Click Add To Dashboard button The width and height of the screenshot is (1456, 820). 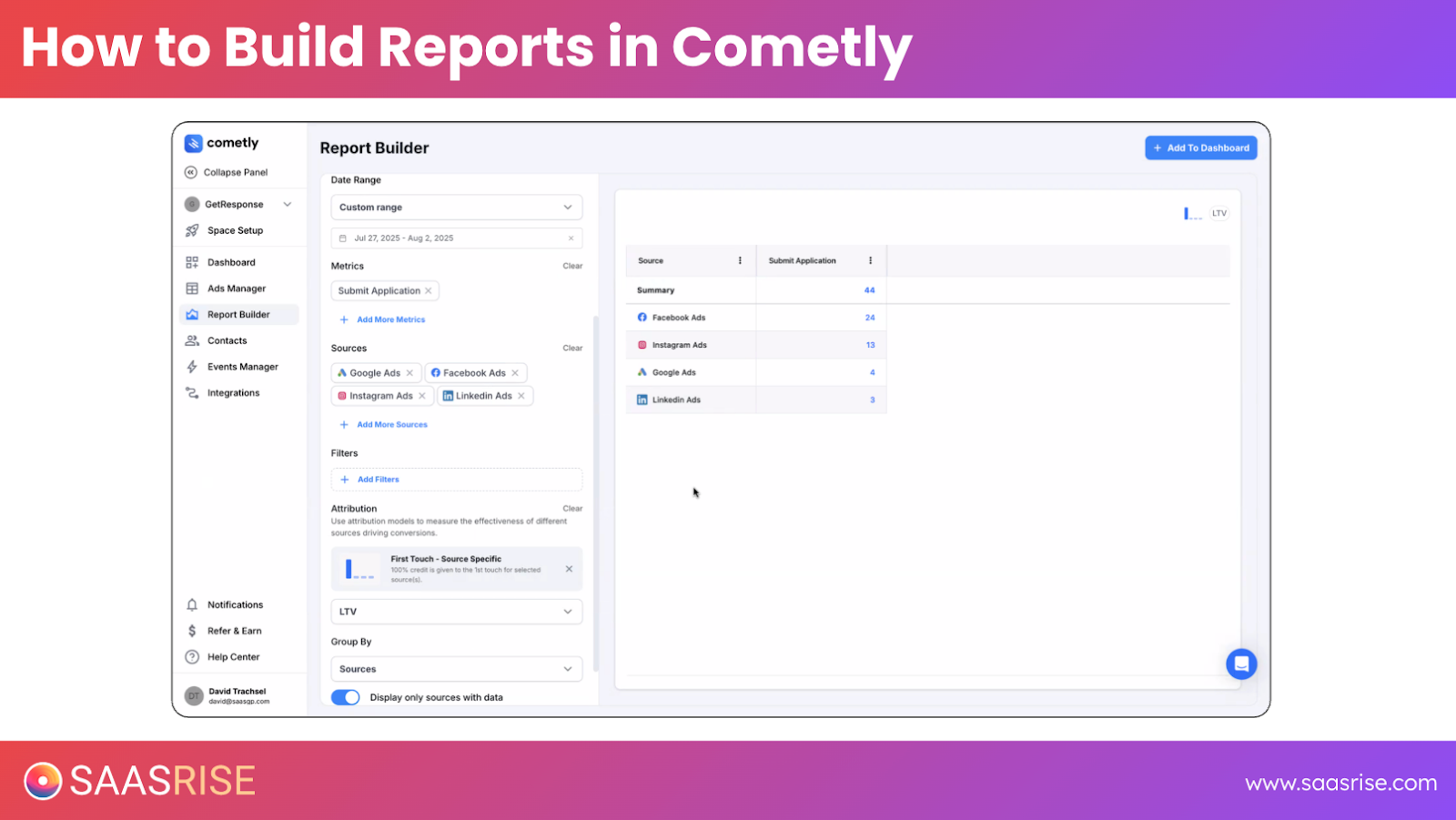click(1201, 147)
